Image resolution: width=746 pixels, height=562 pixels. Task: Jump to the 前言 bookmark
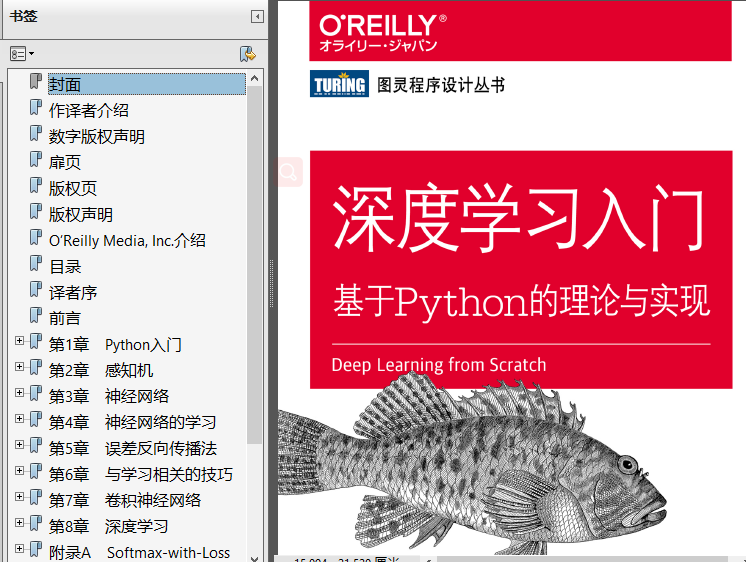65,318
